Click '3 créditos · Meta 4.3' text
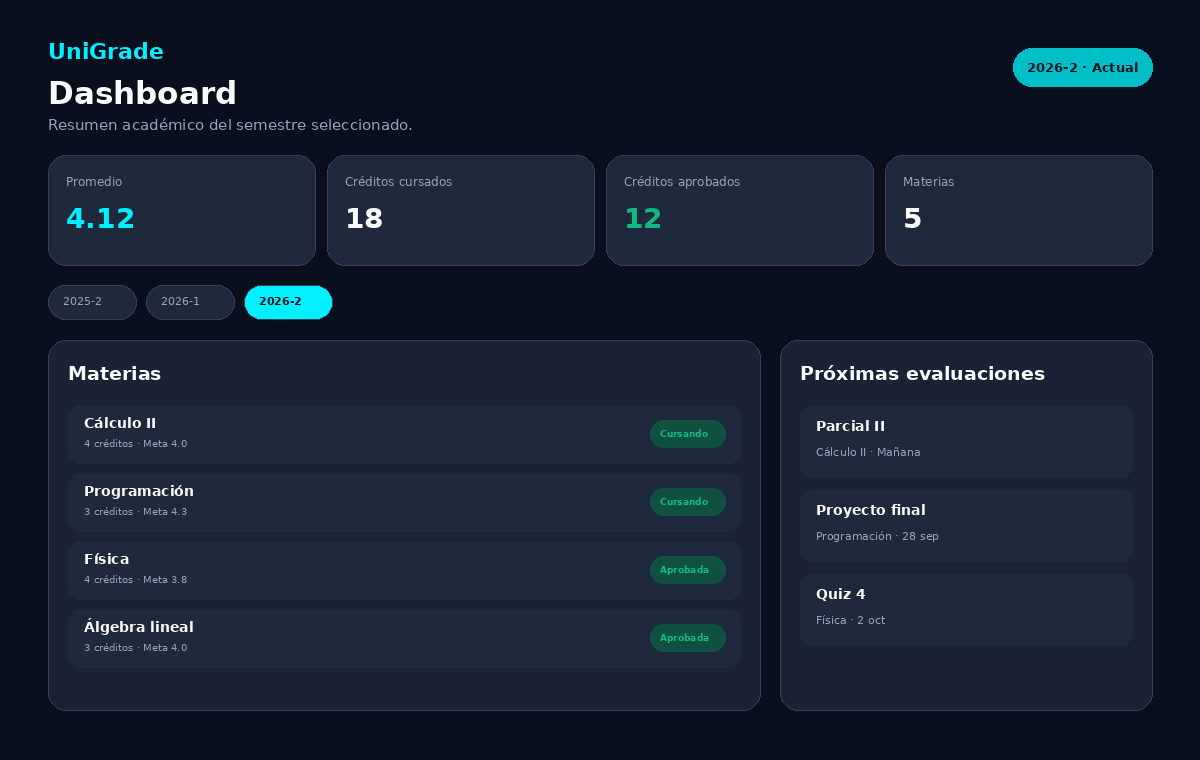The height and width of the screenshot is (760, 1200). [135, 512]
